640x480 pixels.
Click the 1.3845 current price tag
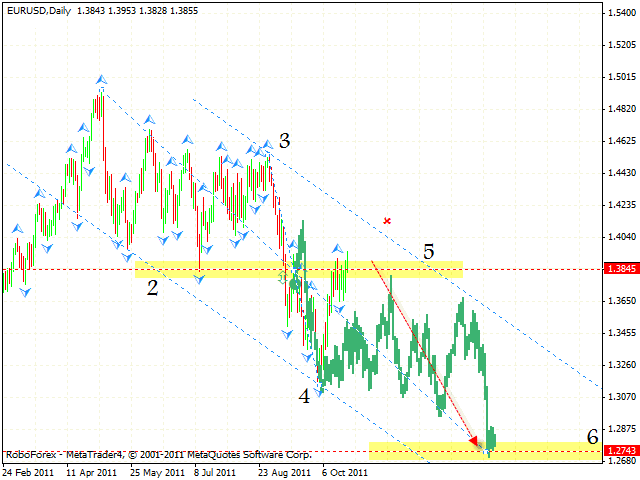pyautogui.click(x=619, y=269)
